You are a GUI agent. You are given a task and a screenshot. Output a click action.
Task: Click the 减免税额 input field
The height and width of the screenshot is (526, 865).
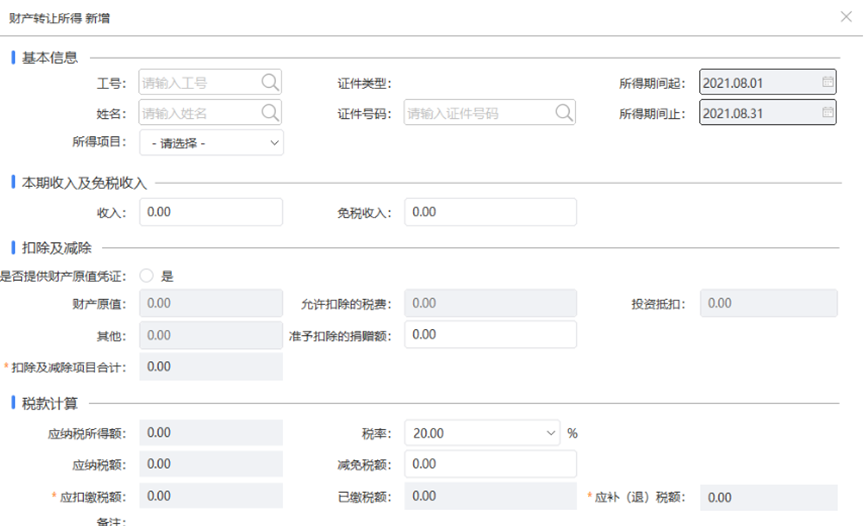coord(490,464)
